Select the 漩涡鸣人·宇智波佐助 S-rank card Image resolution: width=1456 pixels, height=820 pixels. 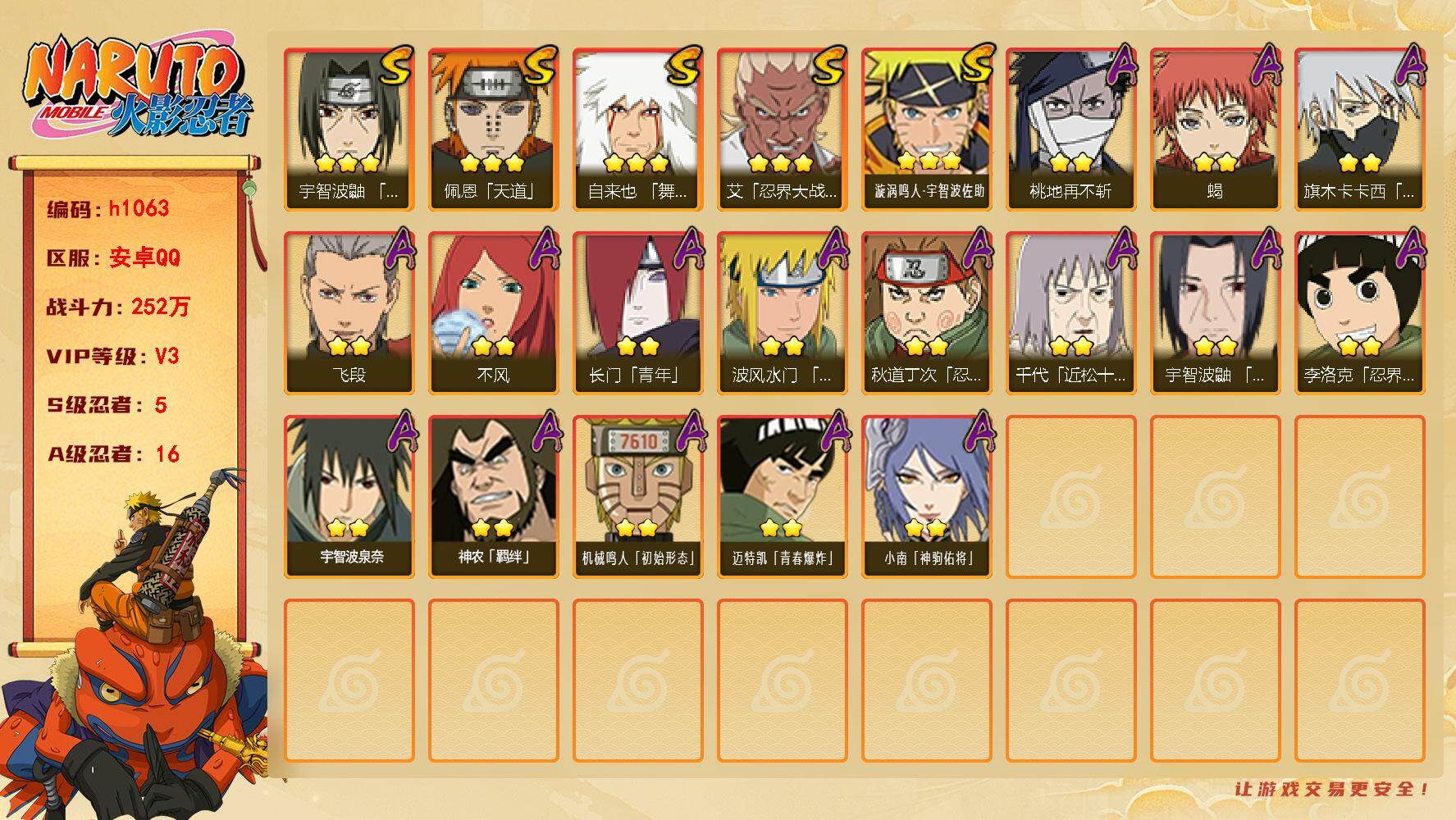[927, 130]
